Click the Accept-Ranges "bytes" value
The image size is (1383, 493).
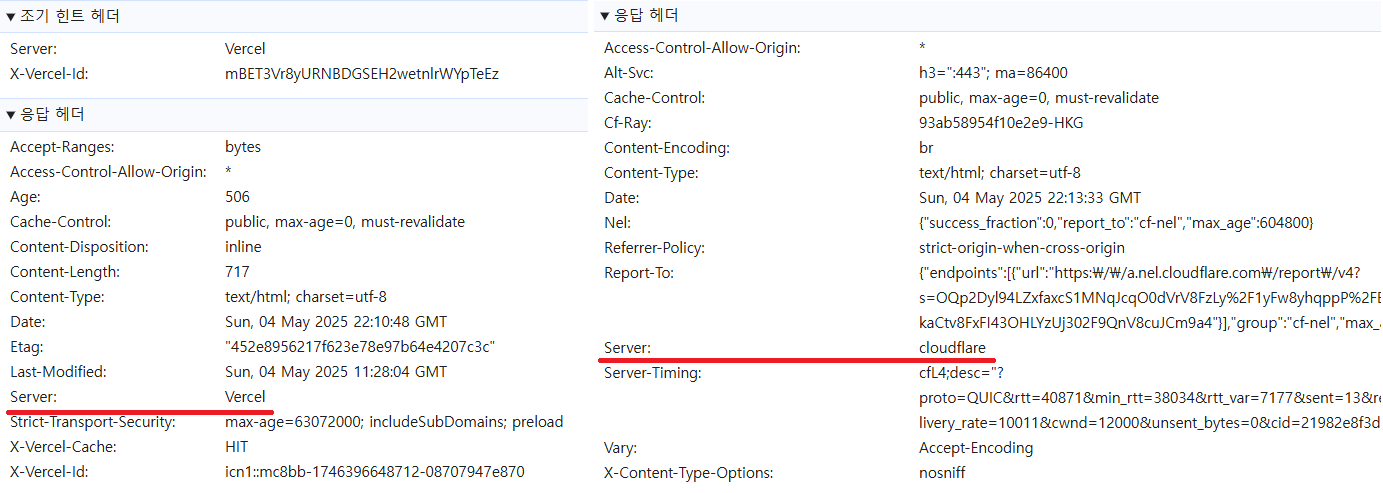tap(243, 147)
